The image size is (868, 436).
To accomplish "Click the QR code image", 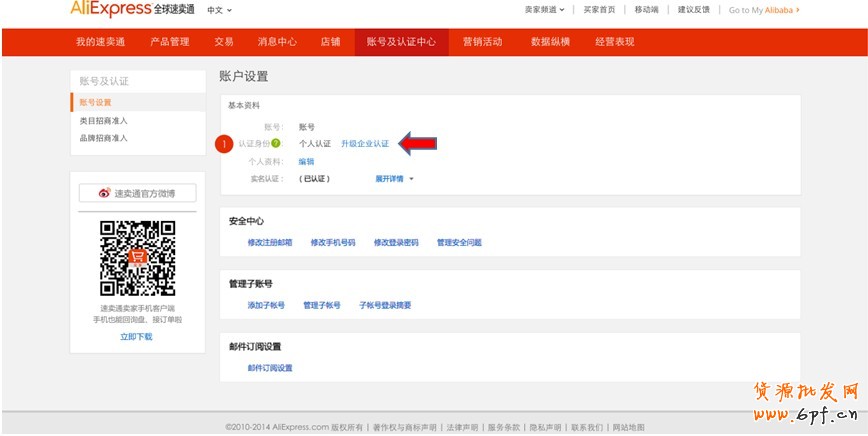I will point(137,258).
